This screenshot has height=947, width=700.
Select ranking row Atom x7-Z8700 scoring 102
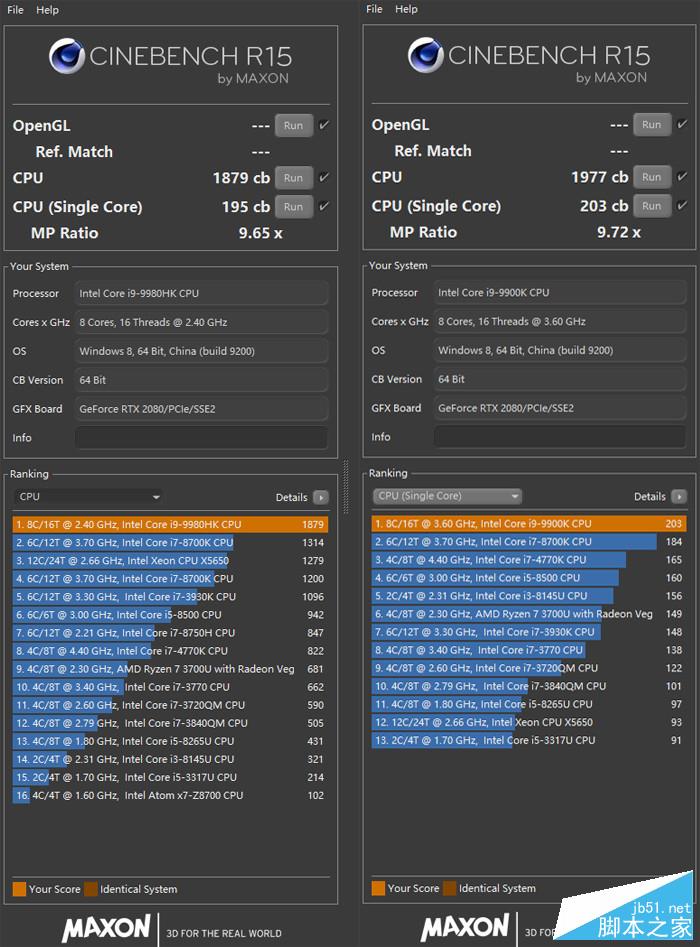[x=170, y=795]
